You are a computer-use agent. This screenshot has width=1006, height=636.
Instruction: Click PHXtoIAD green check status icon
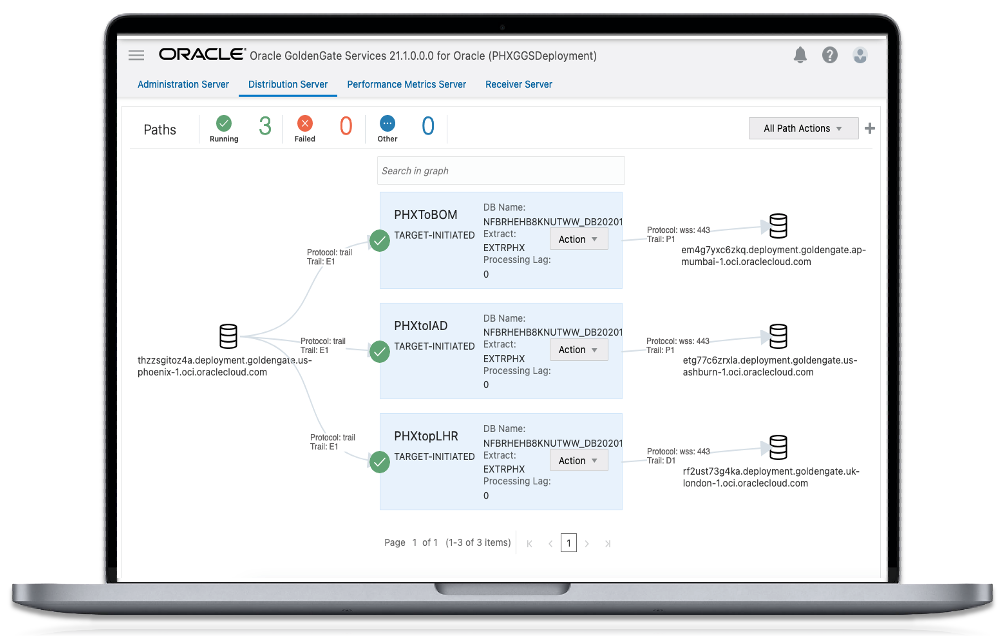[x=380, y=352]
